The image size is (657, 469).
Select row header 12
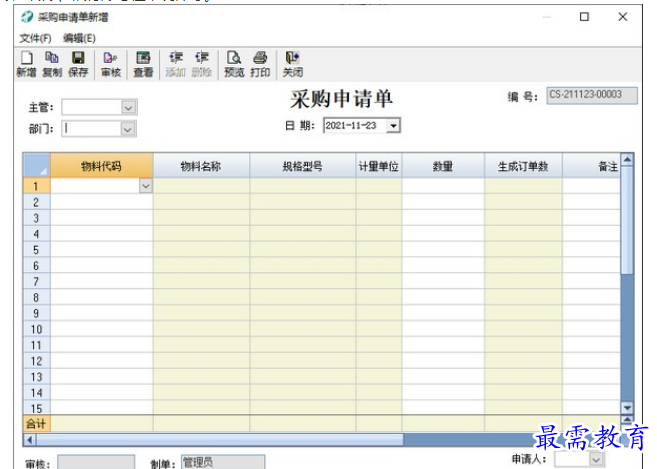click(x=36, y=361)
